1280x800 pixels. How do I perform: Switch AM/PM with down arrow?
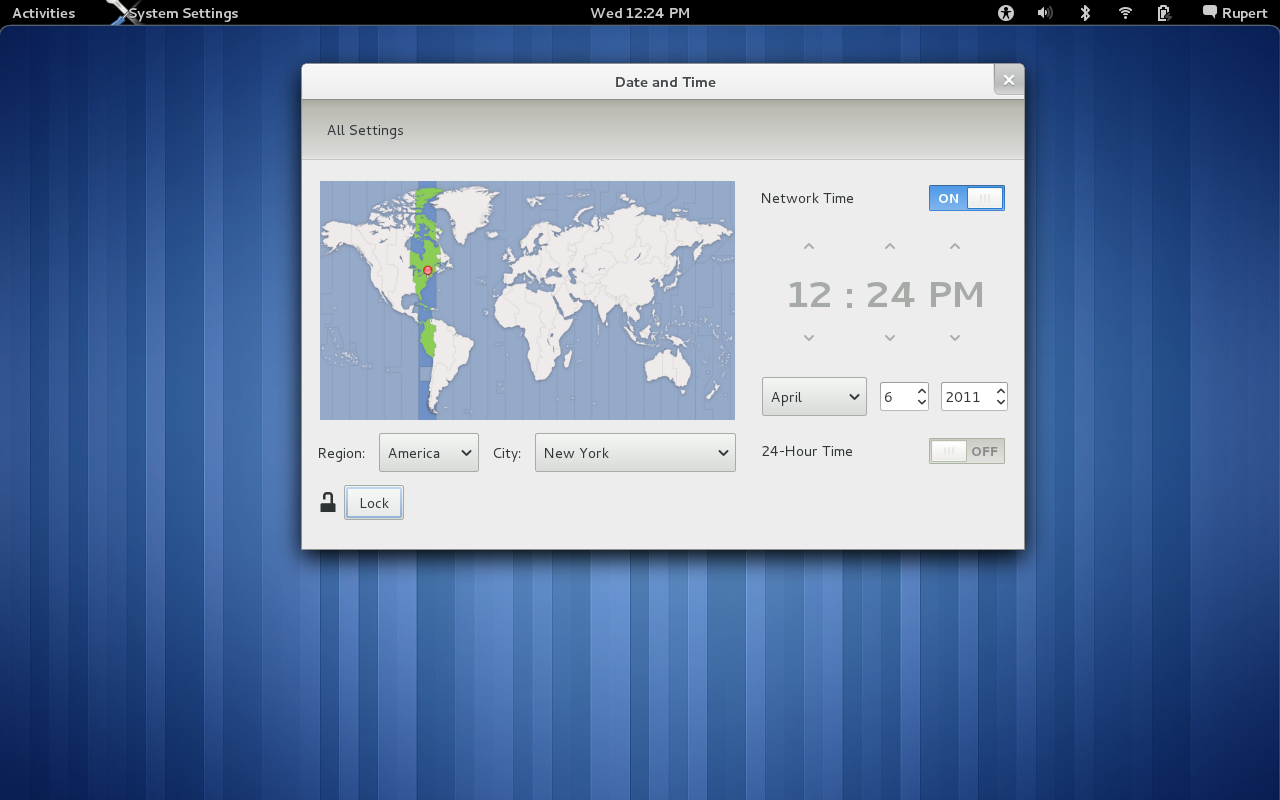pos(955,338)
